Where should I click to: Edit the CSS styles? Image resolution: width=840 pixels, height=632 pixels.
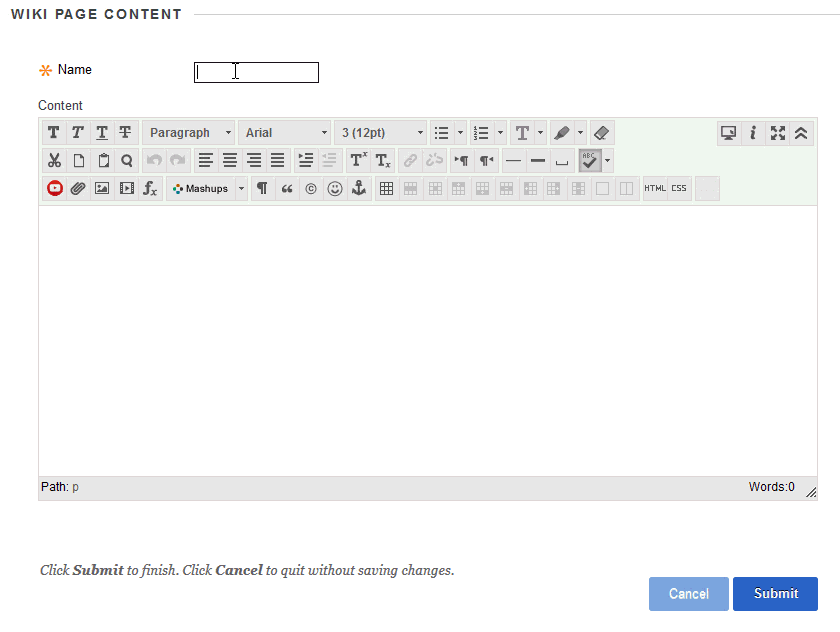[x=679, y=188]
